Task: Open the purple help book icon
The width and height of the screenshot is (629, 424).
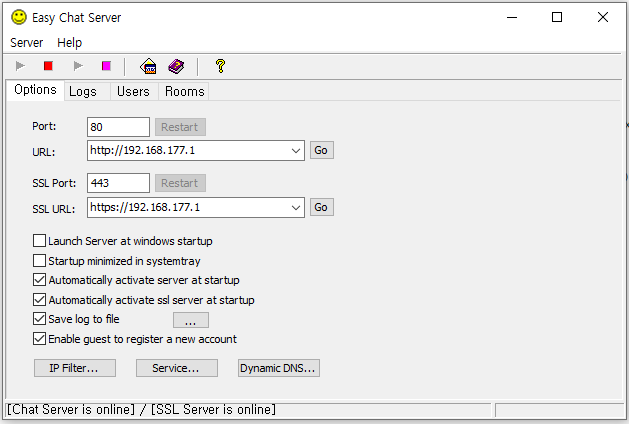Action: (x=176, y=66)
